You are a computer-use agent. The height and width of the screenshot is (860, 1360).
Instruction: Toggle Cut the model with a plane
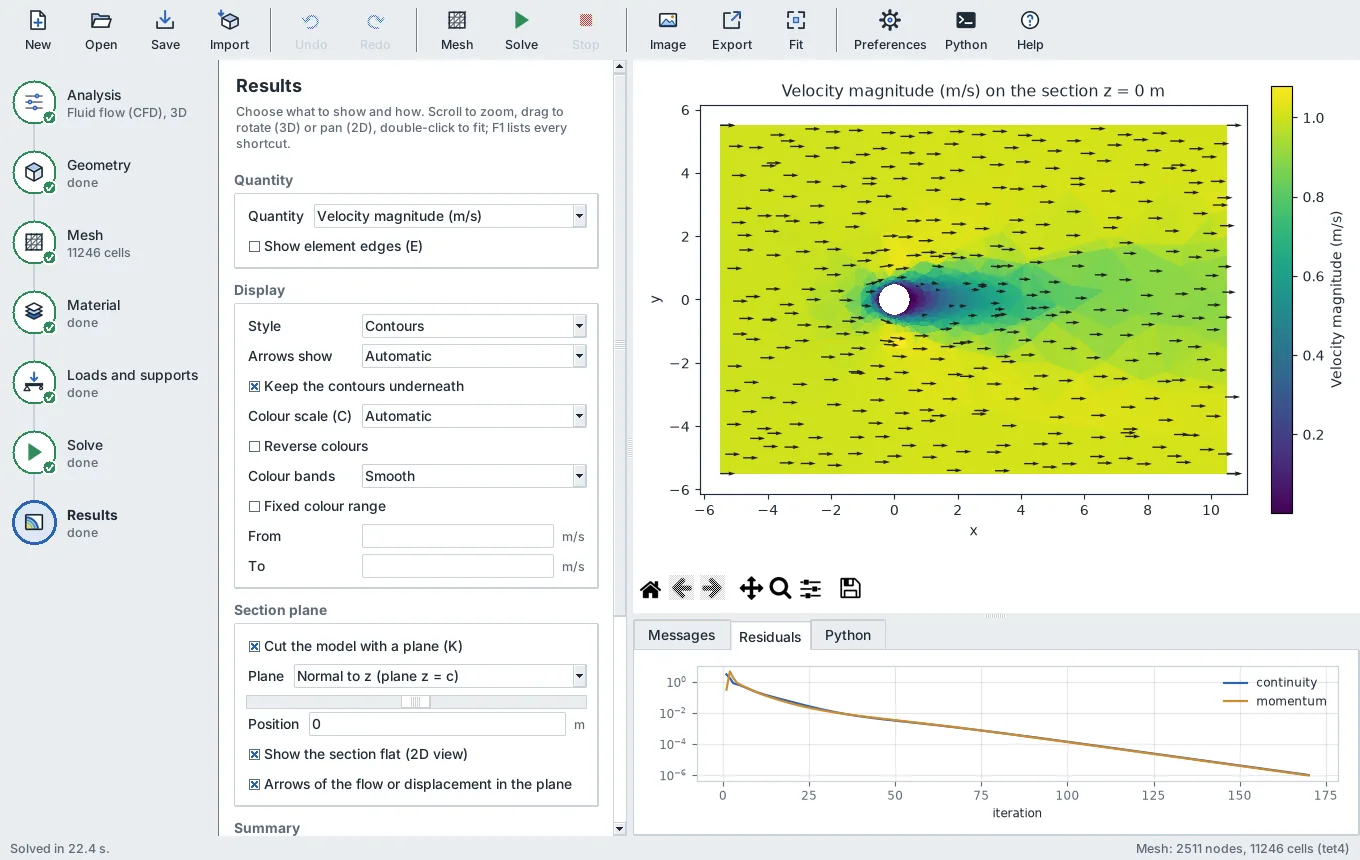pos(254,646)
